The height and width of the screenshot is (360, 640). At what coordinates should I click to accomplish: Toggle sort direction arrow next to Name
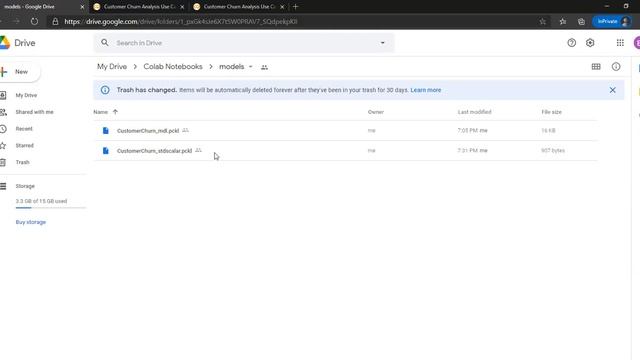(x=115, y=112)
